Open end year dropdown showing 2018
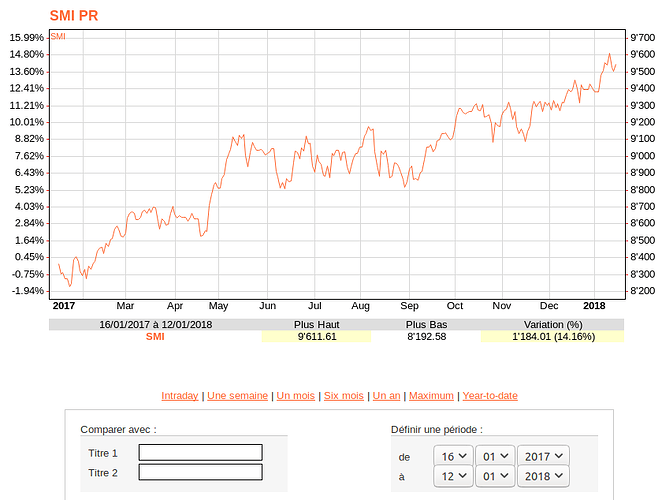 point(543,476)
